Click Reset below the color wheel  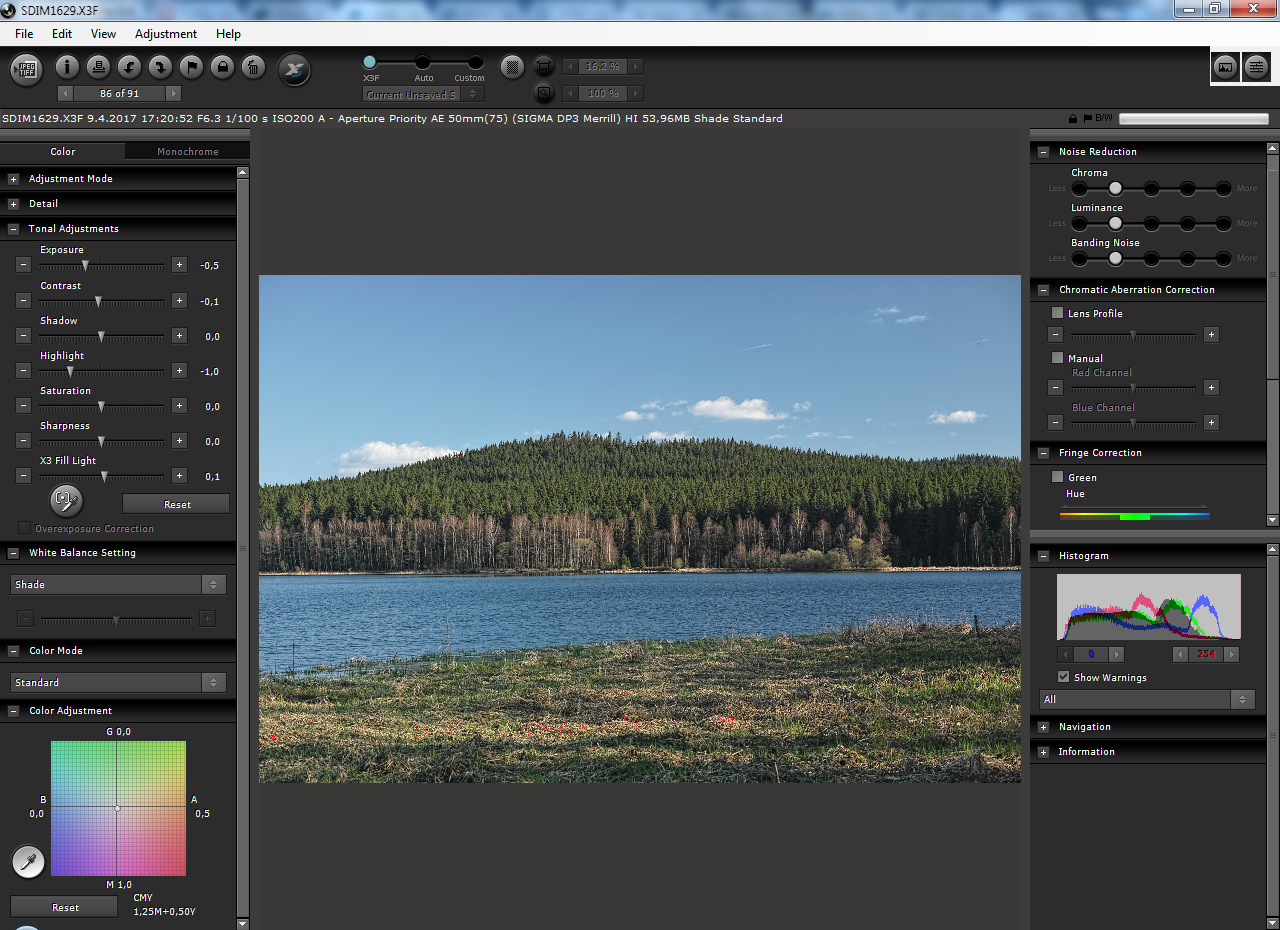tap(65, 907)
